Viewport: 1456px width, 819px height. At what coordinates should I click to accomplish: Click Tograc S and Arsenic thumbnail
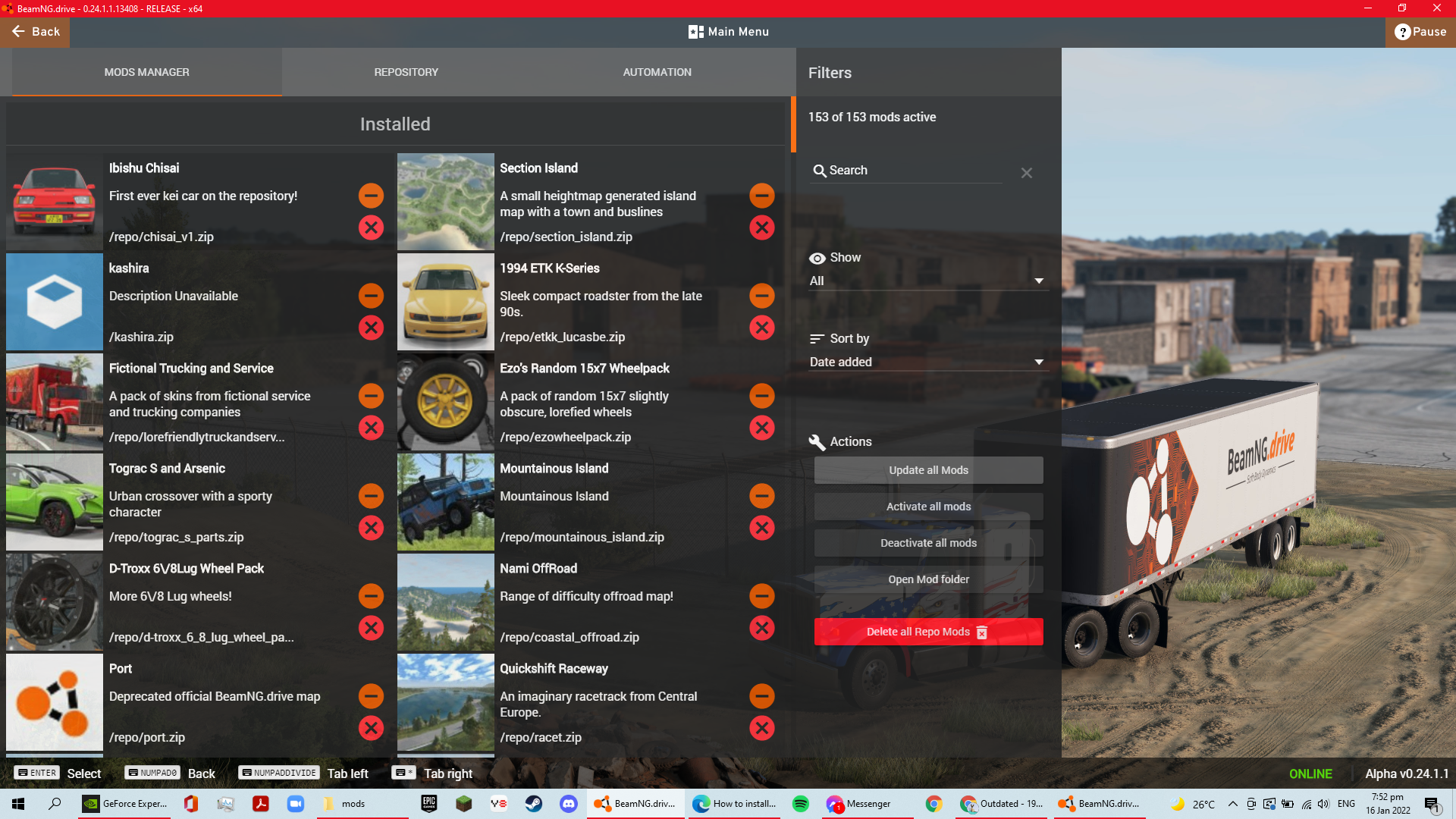(x=55, y=502)
